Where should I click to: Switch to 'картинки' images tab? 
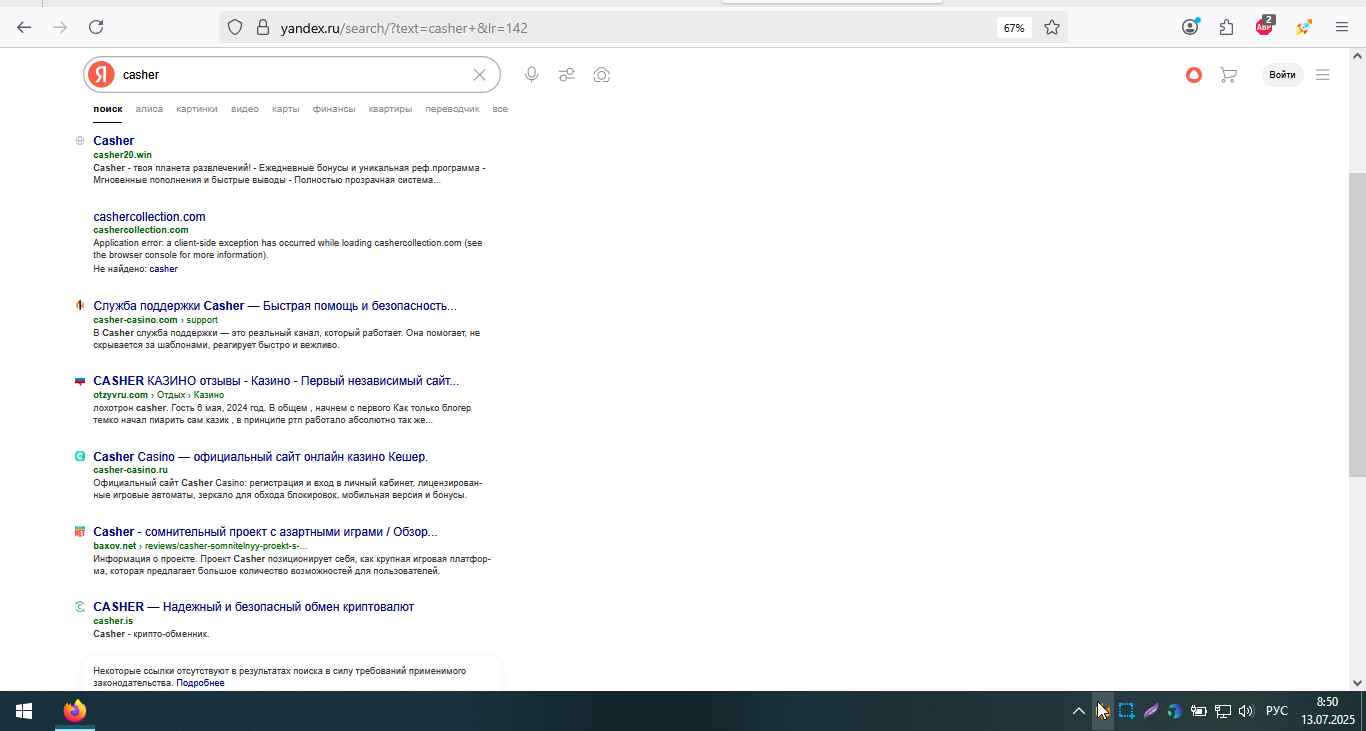click(x=197, y=109)
